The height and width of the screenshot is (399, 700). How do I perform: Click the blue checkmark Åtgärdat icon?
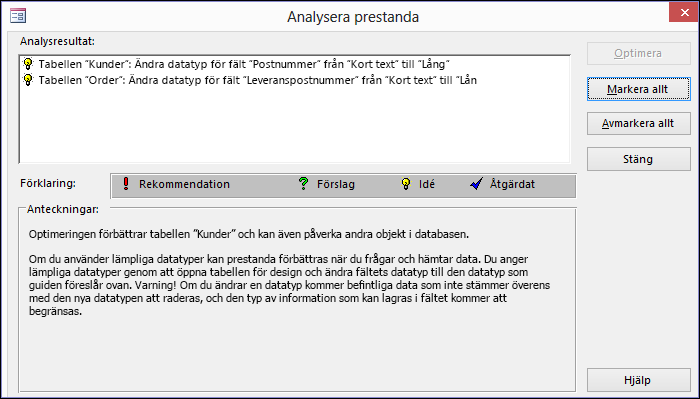[476, 184]
